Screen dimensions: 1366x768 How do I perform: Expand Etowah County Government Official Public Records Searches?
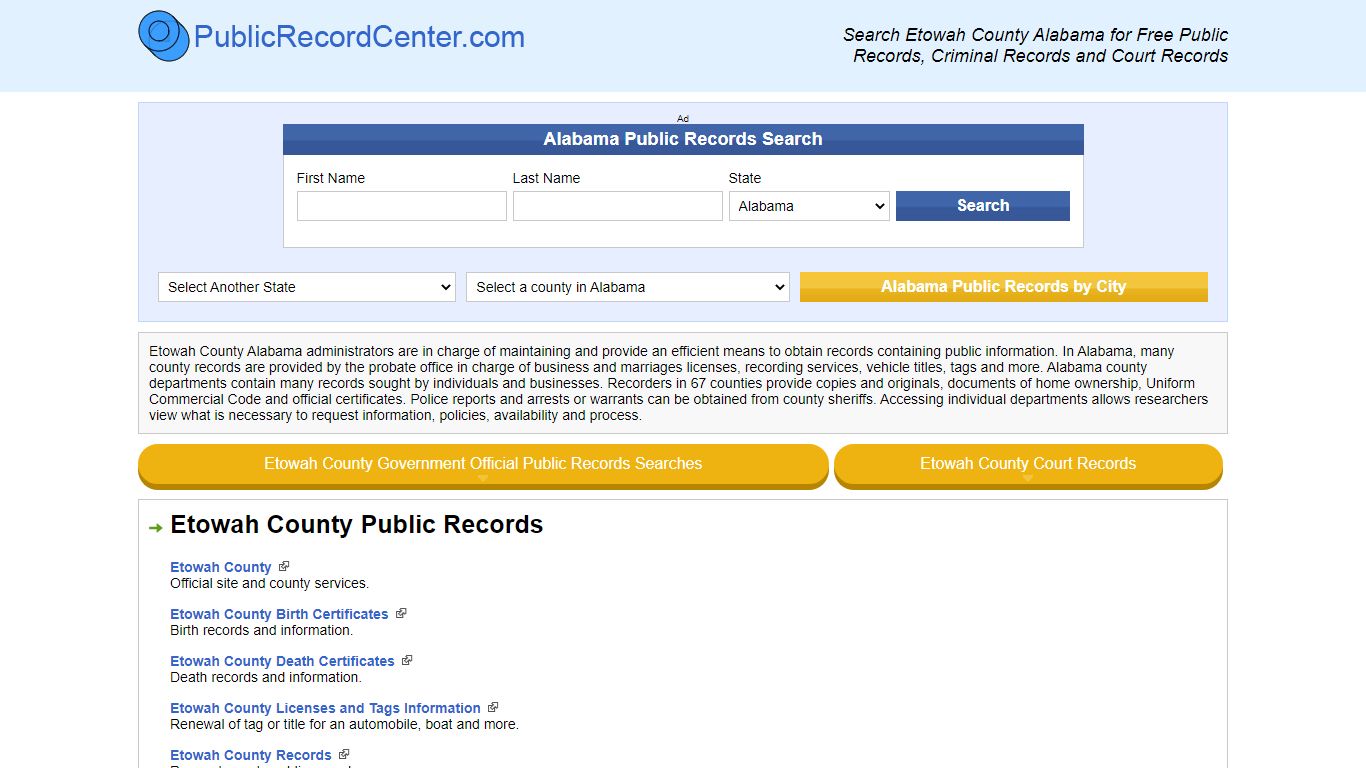tap(483, 464)
